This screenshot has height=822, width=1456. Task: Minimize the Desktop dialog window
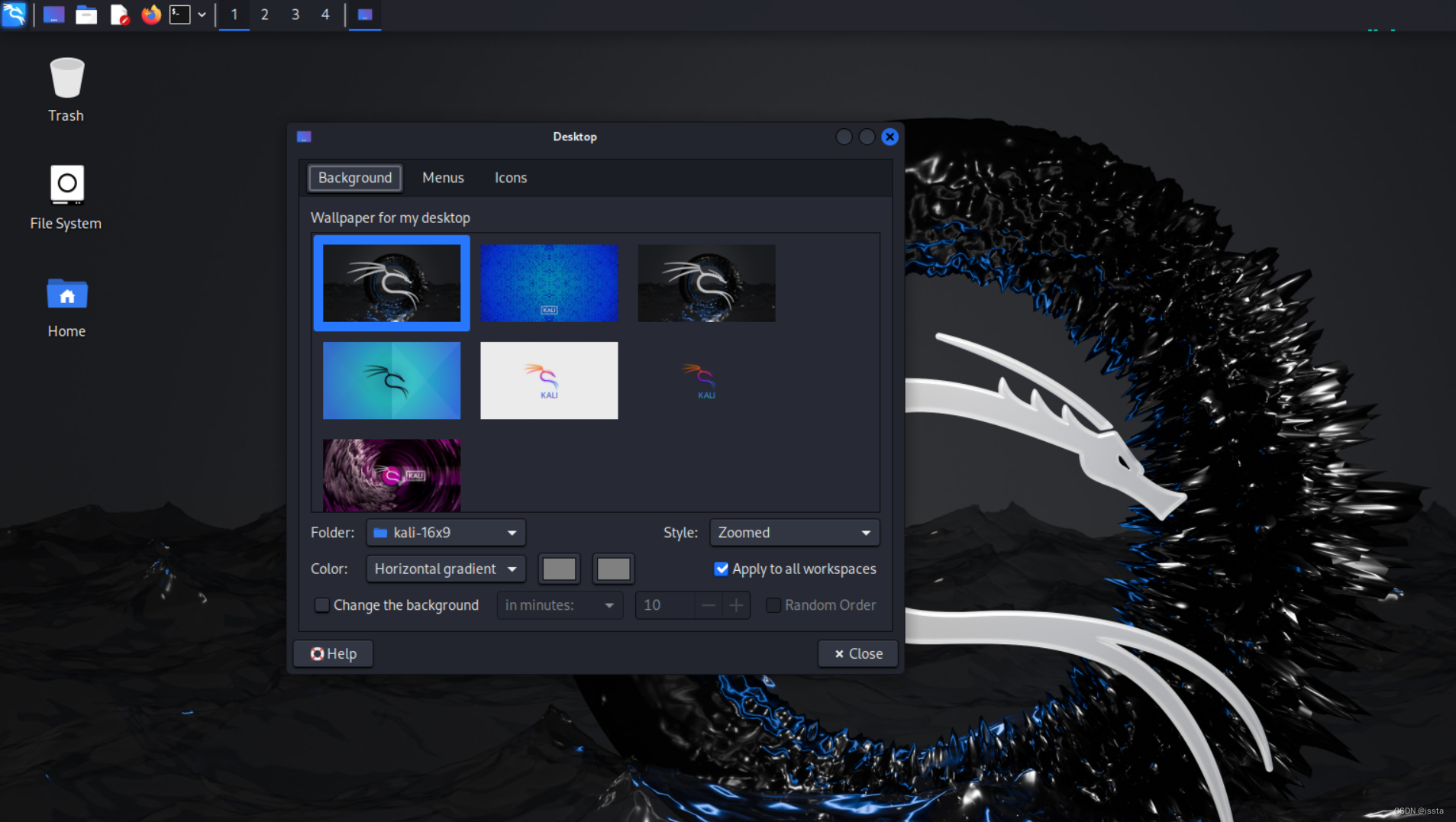[x=844, y=137]
